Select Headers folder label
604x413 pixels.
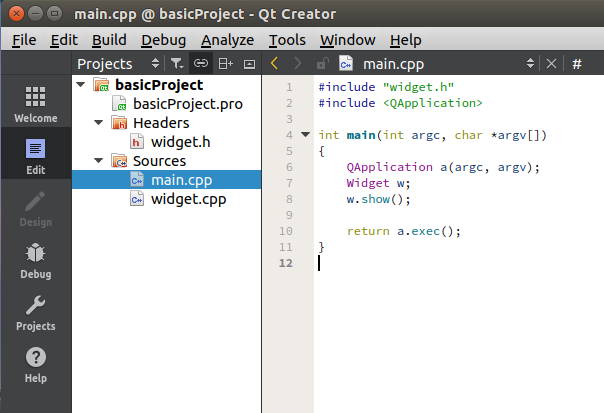coord(161,123)
